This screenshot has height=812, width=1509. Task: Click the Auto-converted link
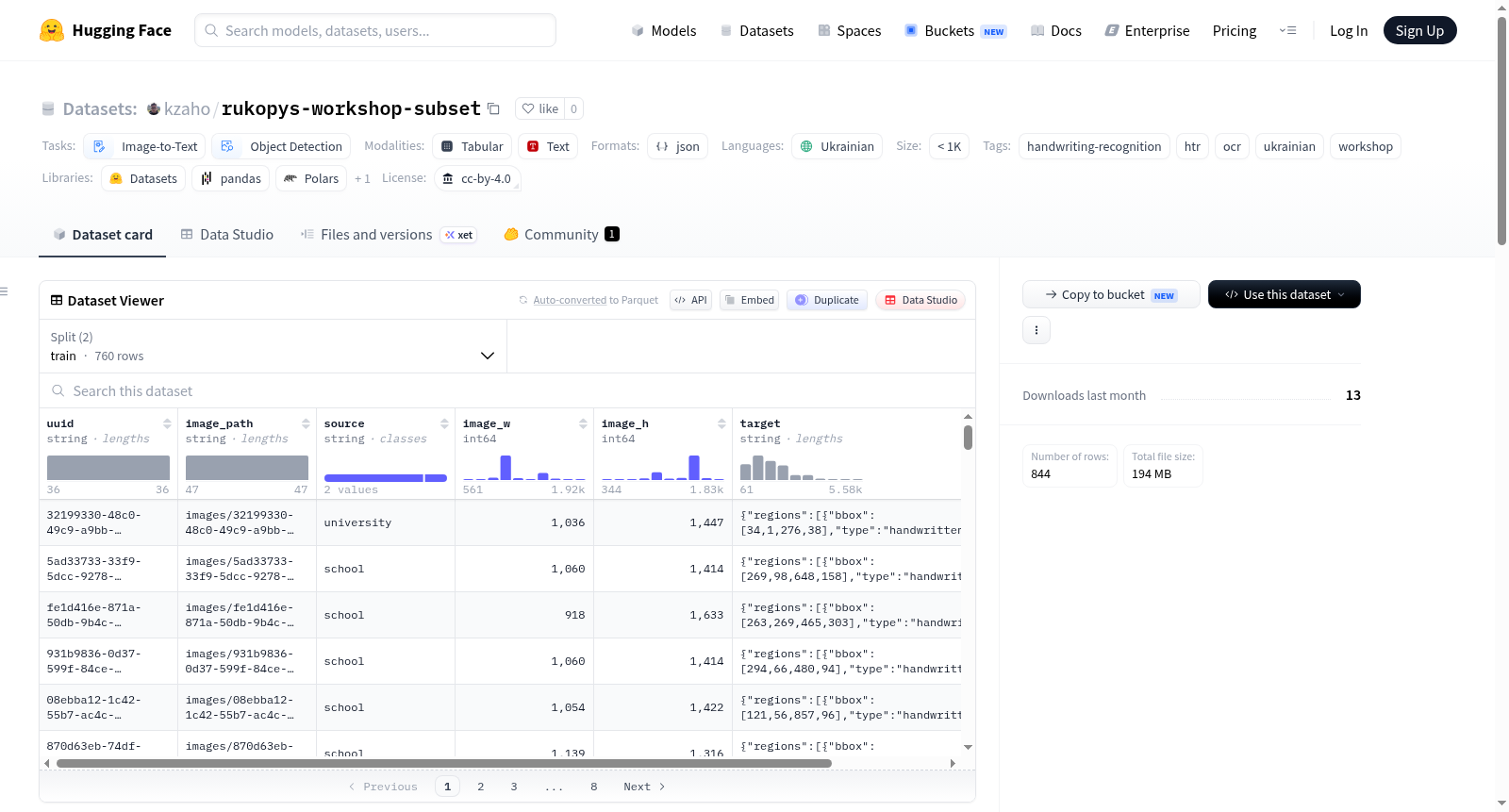[570, 300]
